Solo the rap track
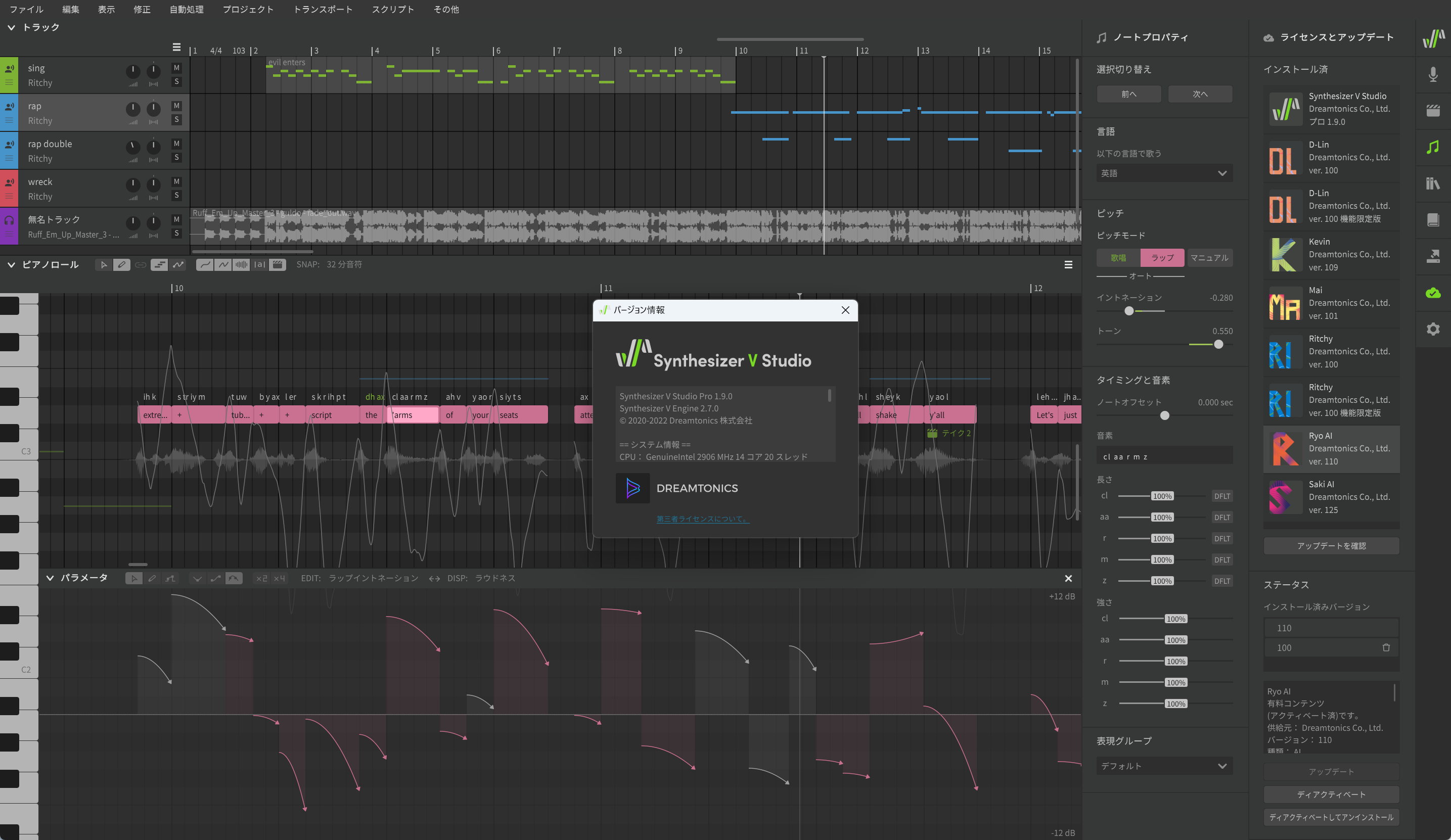This screenshot has width=1451, height=840. 177,120
